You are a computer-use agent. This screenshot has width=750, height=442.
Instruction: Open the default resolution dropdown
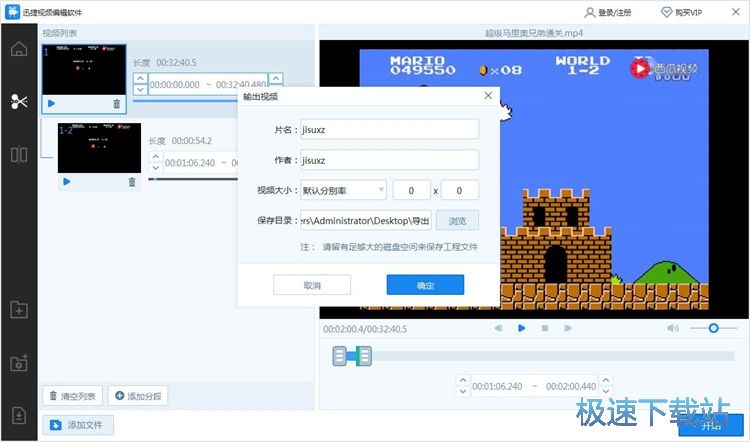[x=343, y=190]
